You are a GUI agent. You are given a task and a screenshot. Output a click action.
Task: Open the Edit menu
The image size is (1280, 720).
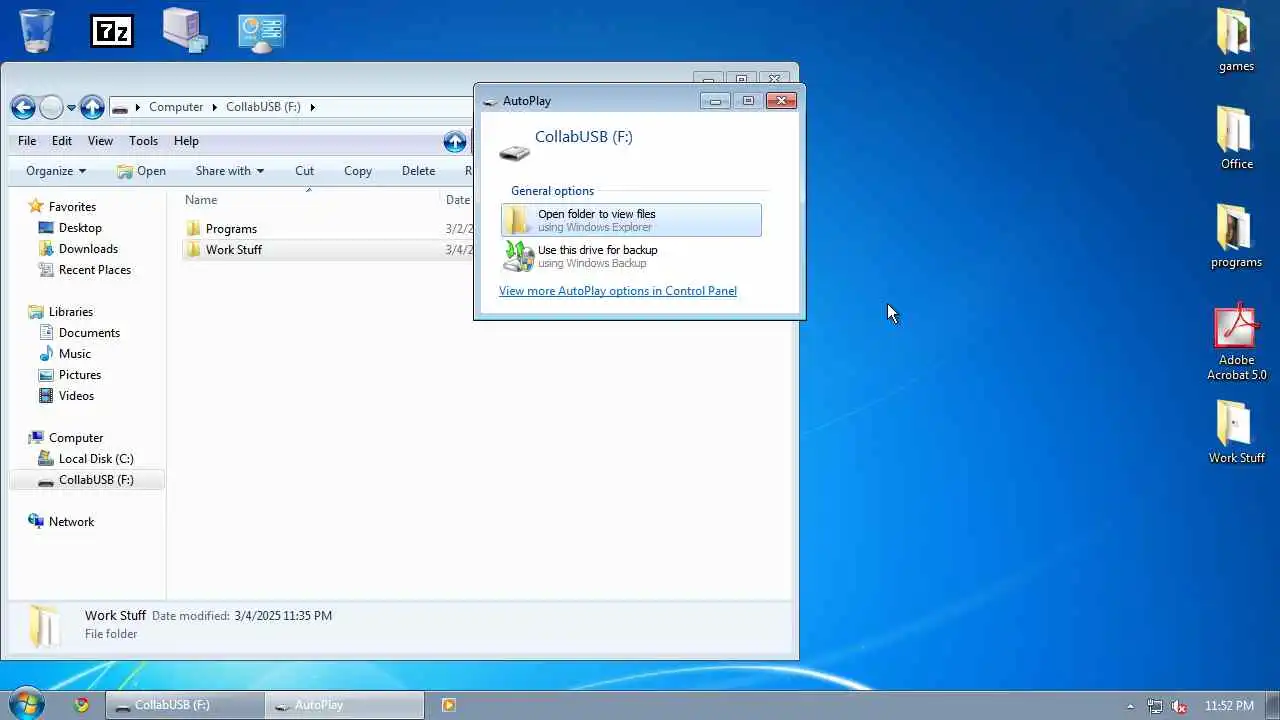pos(62,141)
